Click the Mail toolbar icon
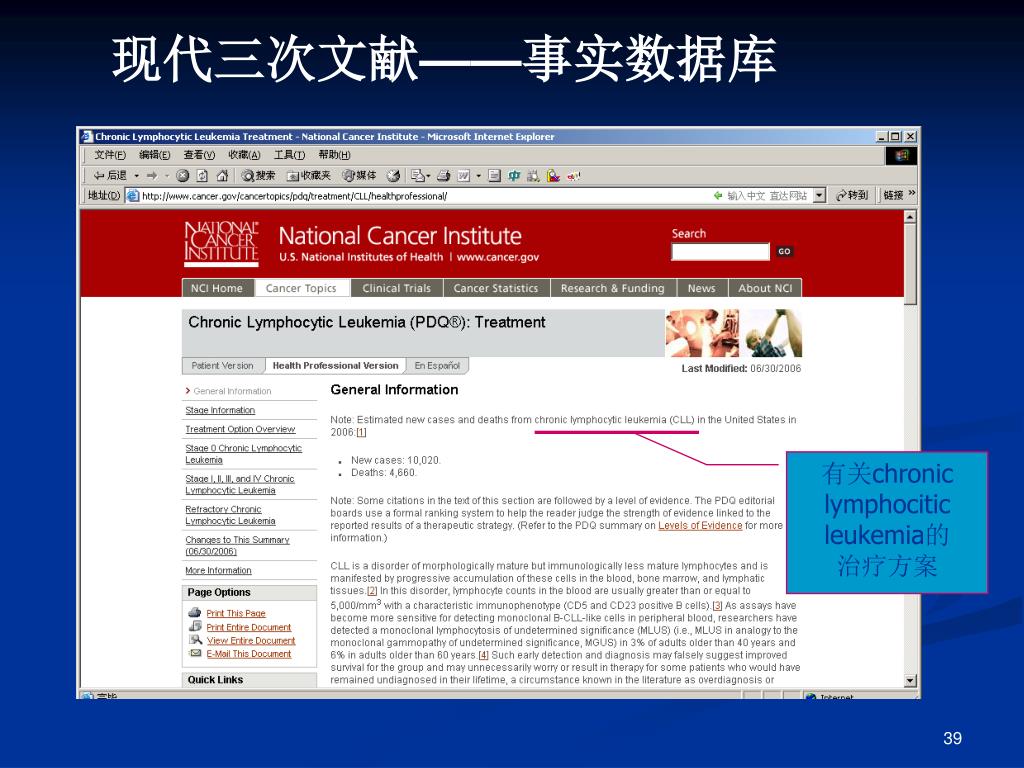The width and height of the screenshot is (1024, 768). tap(417, 176)
